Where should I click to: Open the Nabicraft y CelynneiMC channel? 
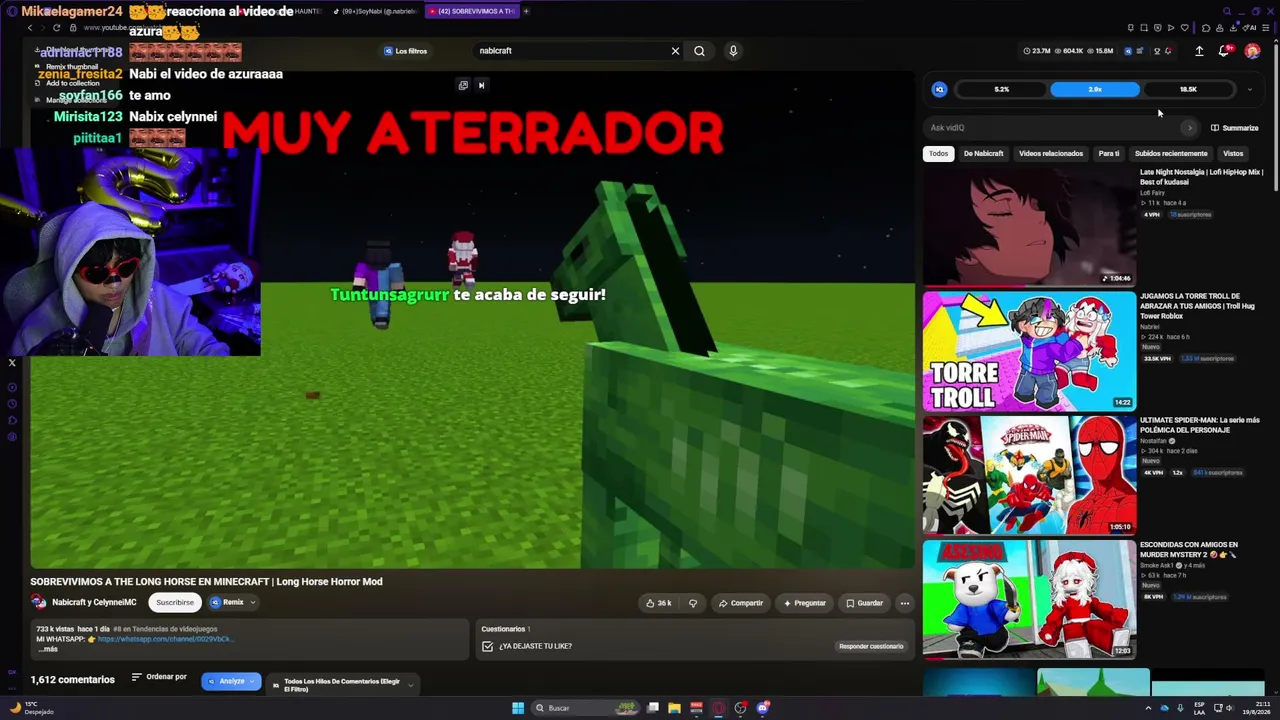pos(94,603)
